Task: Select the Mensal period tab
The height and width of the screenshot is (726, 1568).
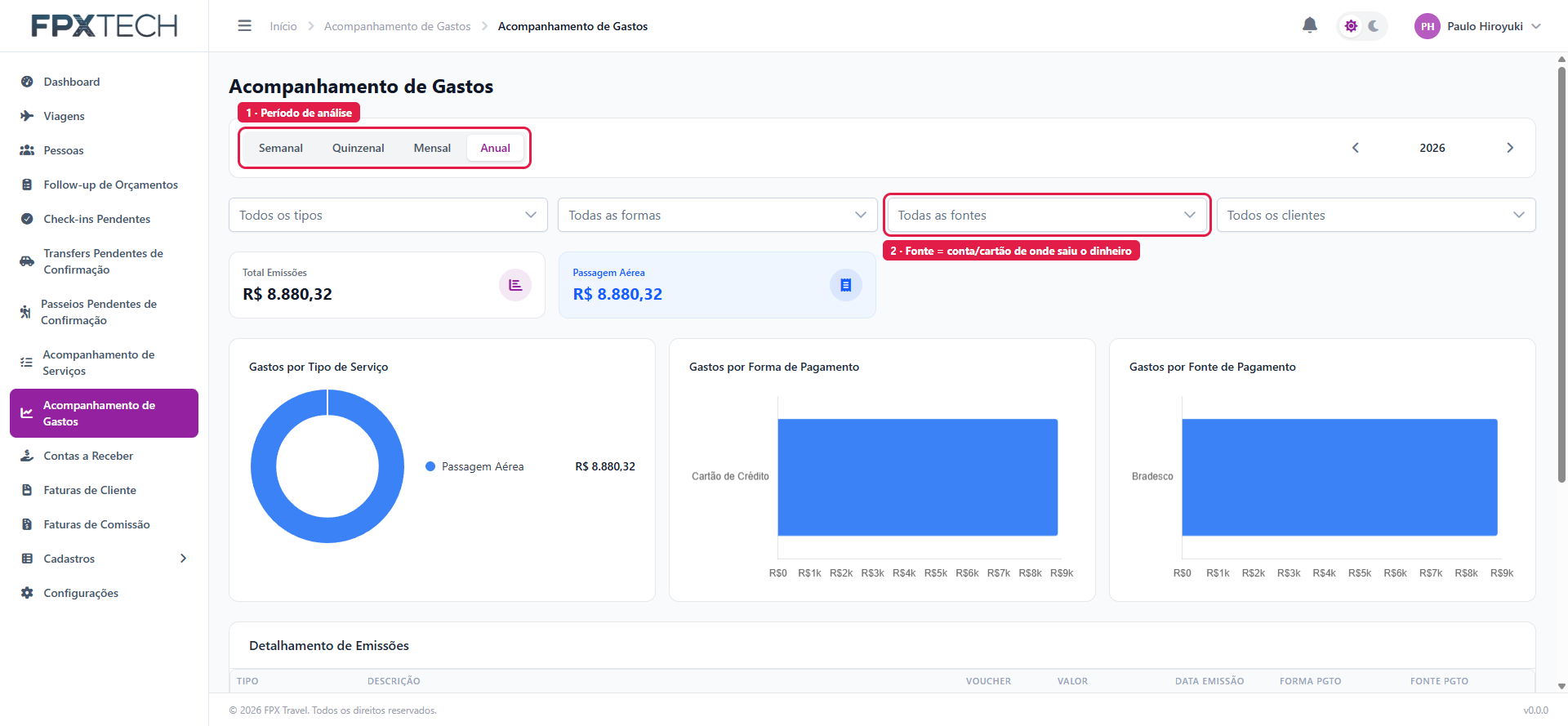Action: click(x=432, y=148)
